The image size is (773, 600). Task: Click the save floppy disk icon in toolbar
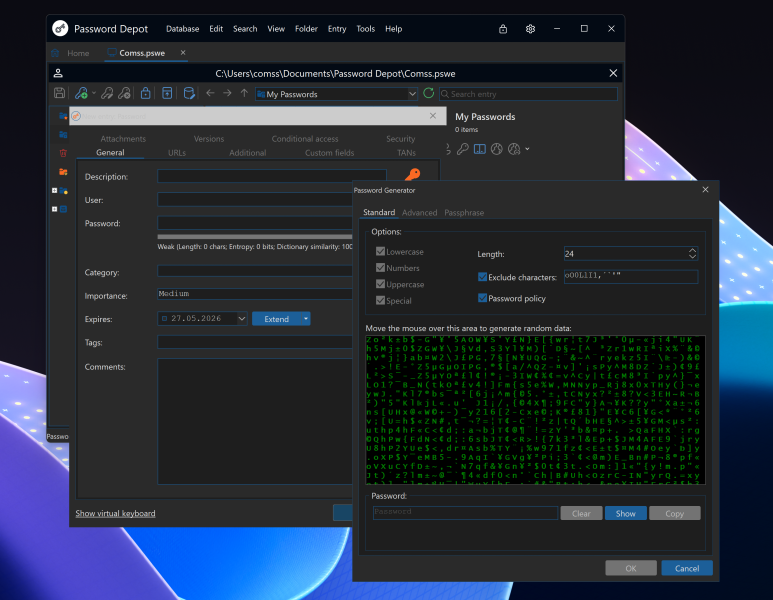pos(60,93)
